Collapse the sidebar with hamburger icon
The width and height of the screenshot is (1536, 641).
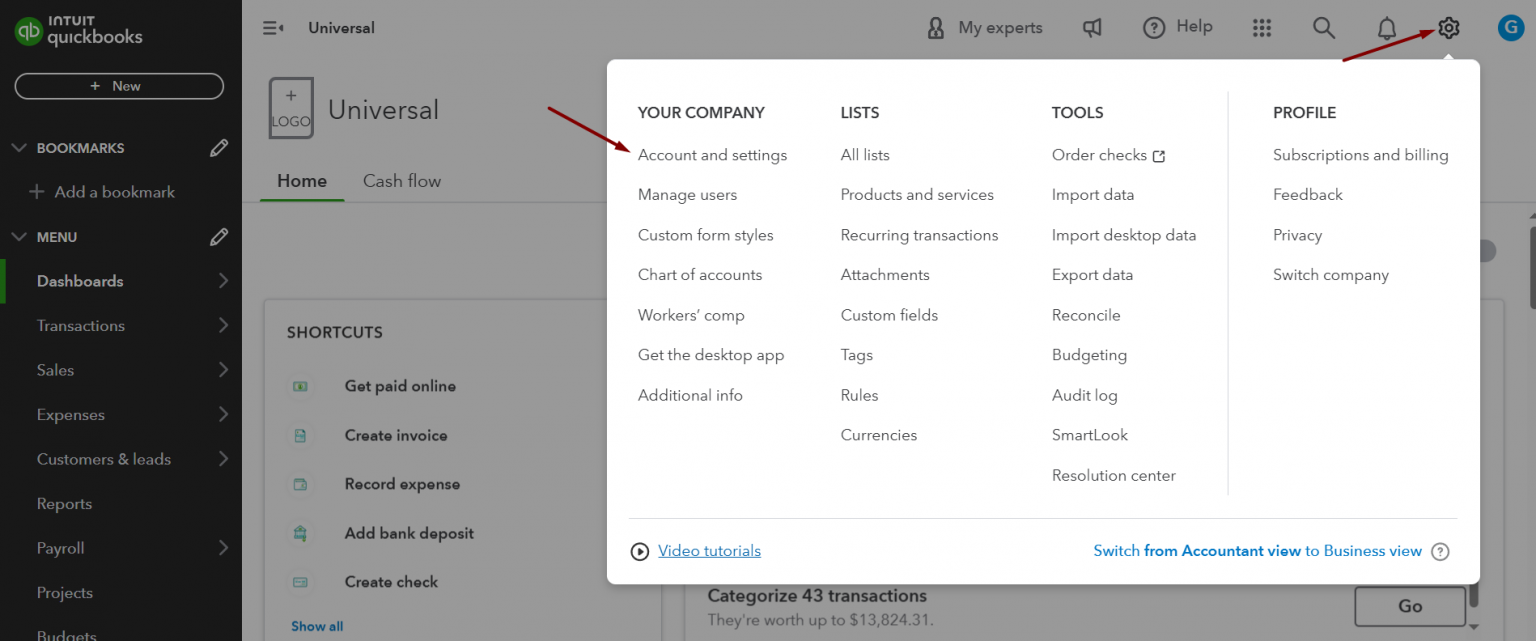[x=273, y=28]
